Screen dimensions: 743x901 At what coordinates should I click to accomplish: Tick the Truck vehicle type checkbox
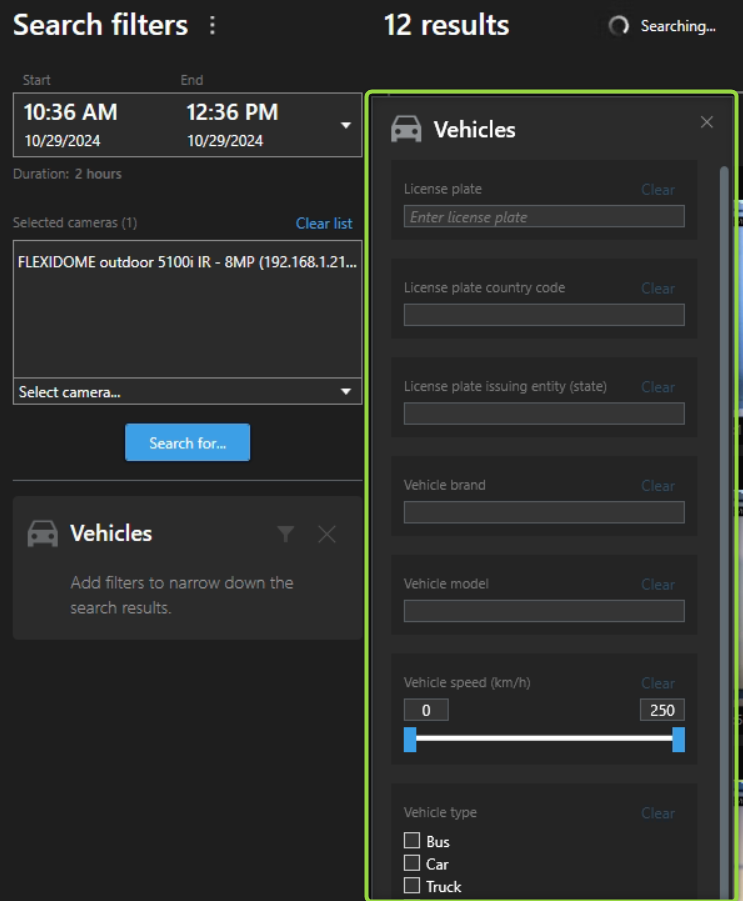pos(411,885)
